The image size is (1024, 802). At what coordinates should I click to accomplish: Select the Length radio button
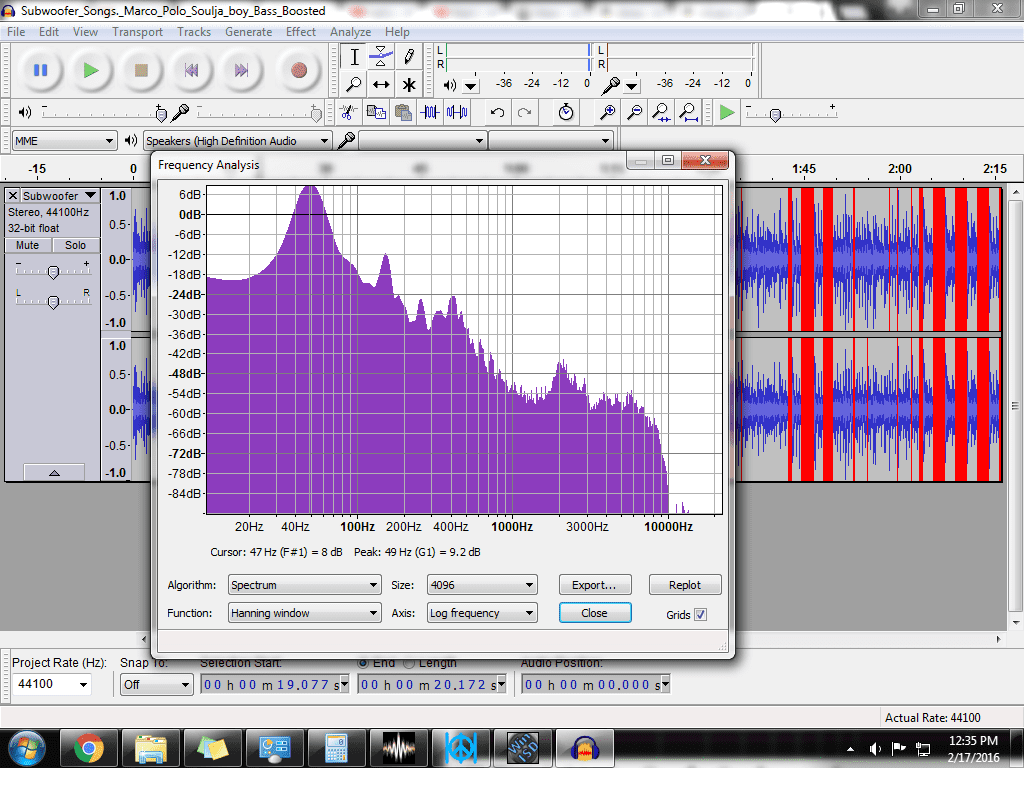pos(409,663)
